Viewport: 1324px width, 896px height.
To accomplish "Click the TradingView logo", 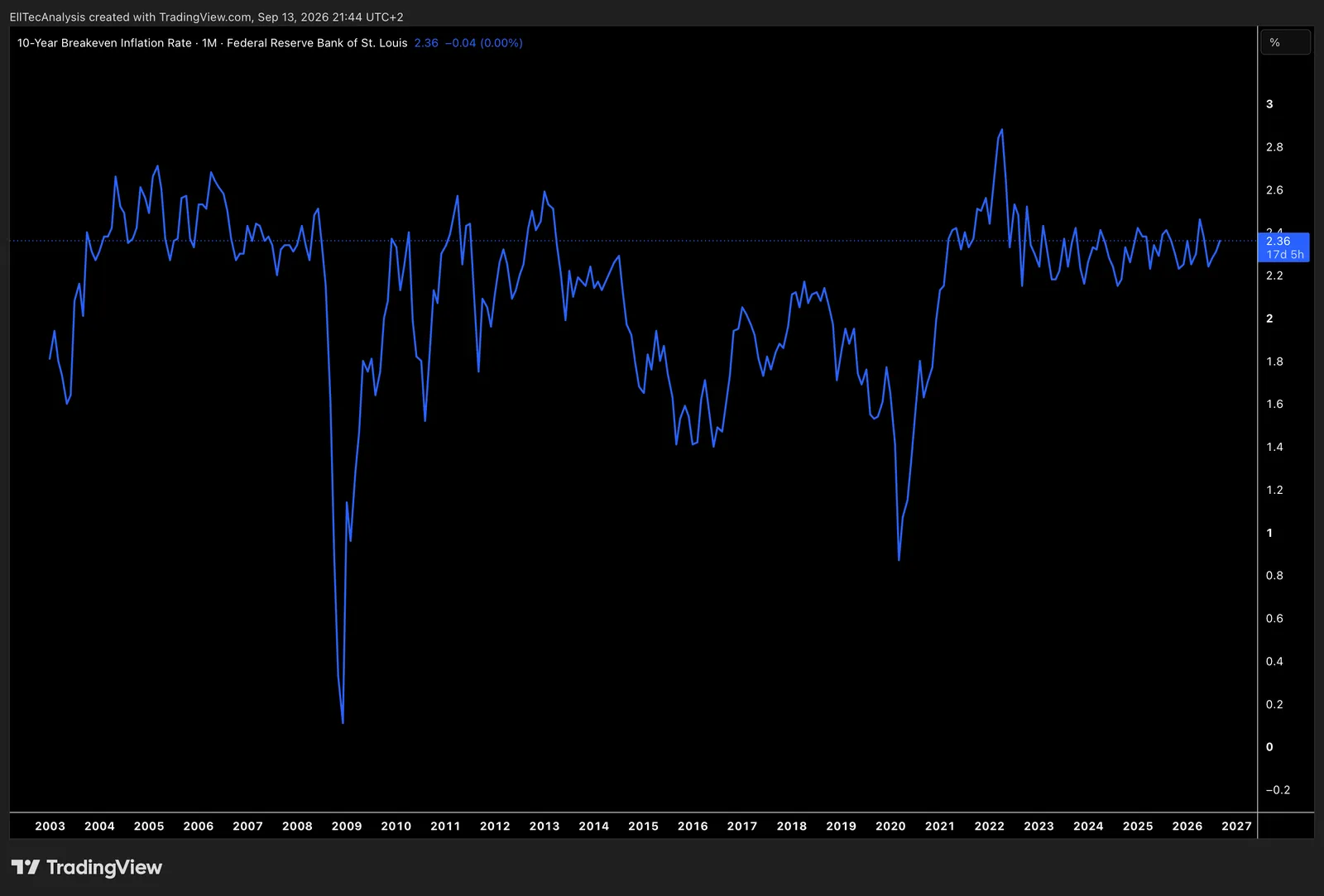I will (87, 867).
